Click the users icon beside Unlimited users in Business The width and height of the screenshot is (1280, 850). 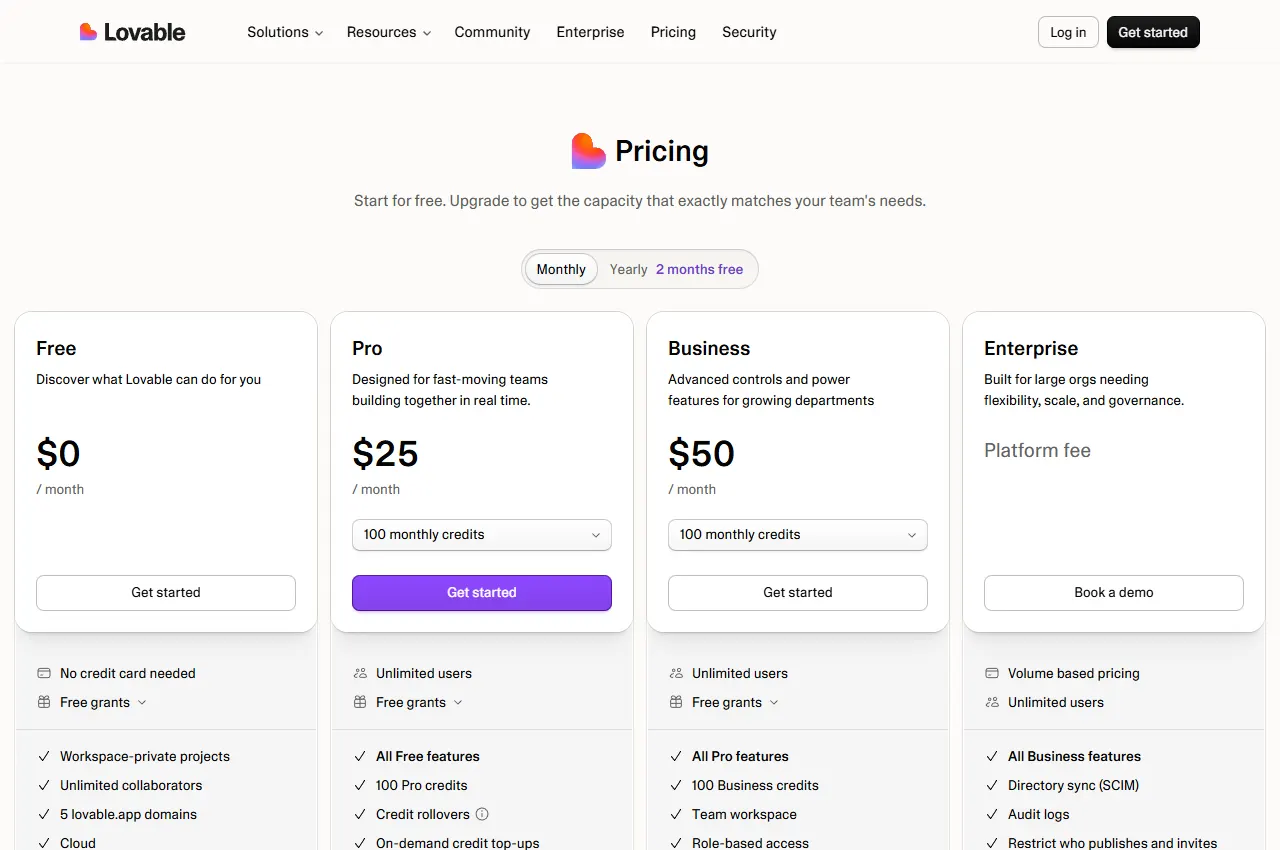tap(676, 673)
